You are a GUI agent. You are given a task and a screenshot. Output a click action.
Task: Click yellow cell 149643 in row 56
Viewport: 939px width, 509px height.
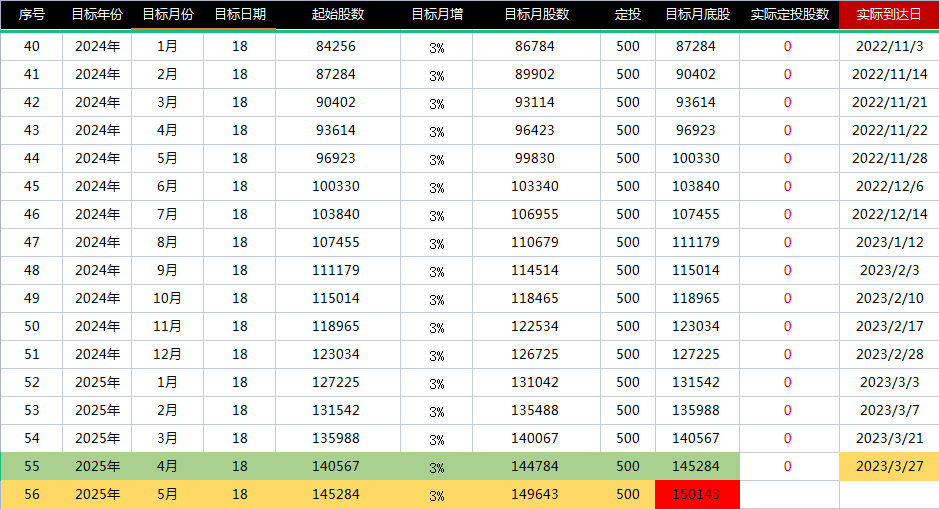click(536, 494)
